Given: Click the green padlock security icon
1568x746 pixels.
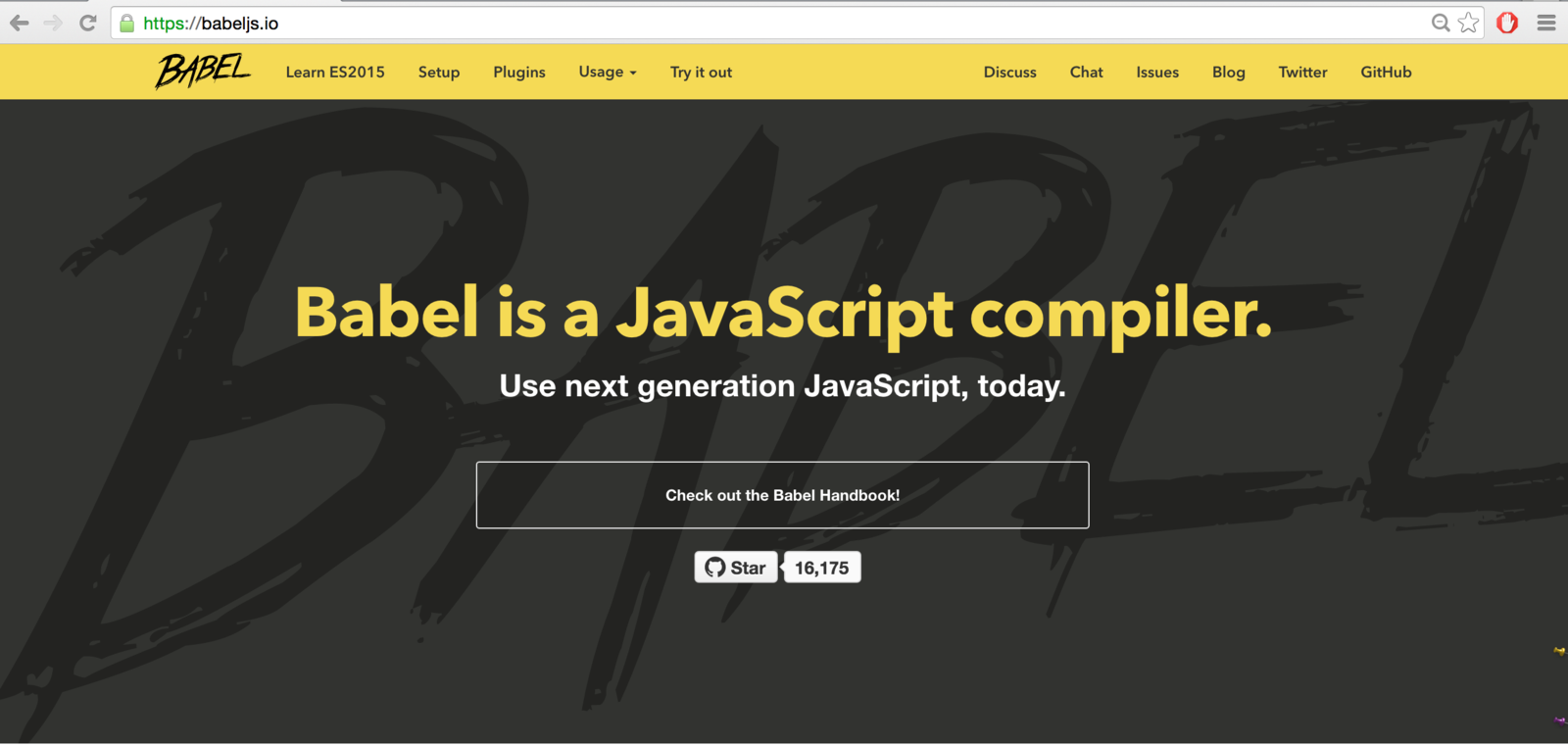Looking at the screenshot, I should coord(126,23).
